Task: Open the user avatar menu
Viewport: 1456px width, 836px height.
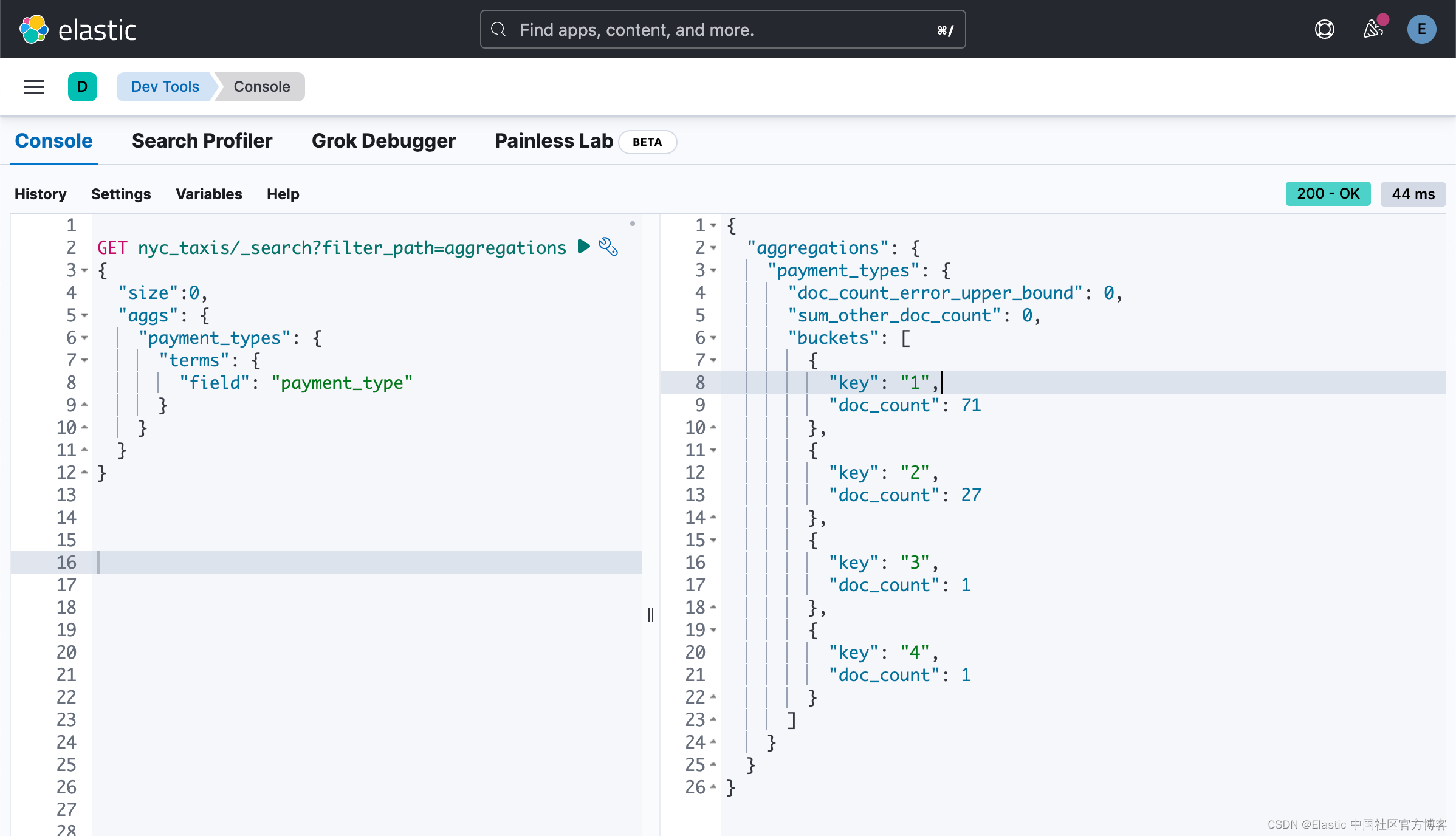Action: pyautogui.click(x=1421, y=29)
